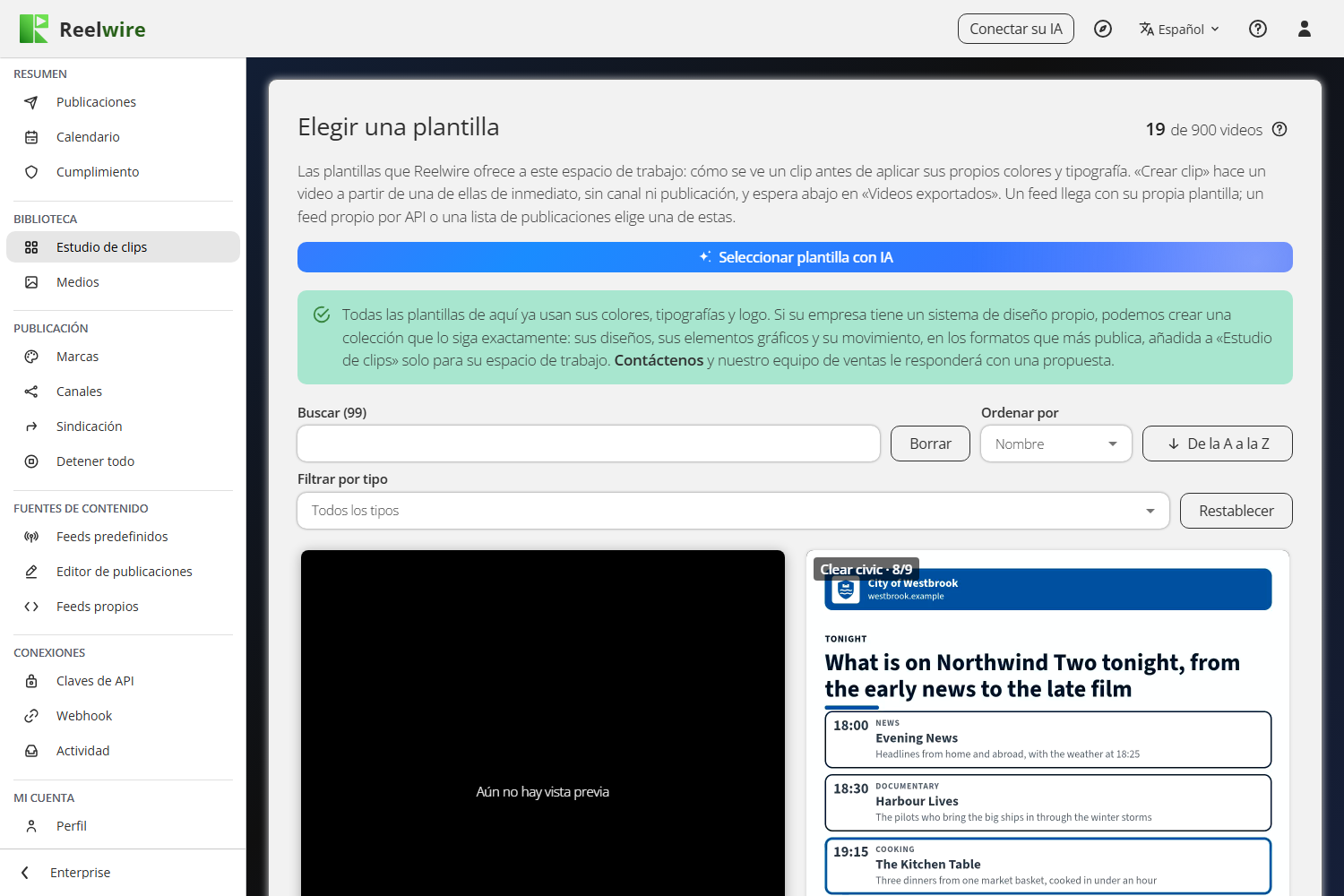Go to Editor de publicaciones

[123, 572]
